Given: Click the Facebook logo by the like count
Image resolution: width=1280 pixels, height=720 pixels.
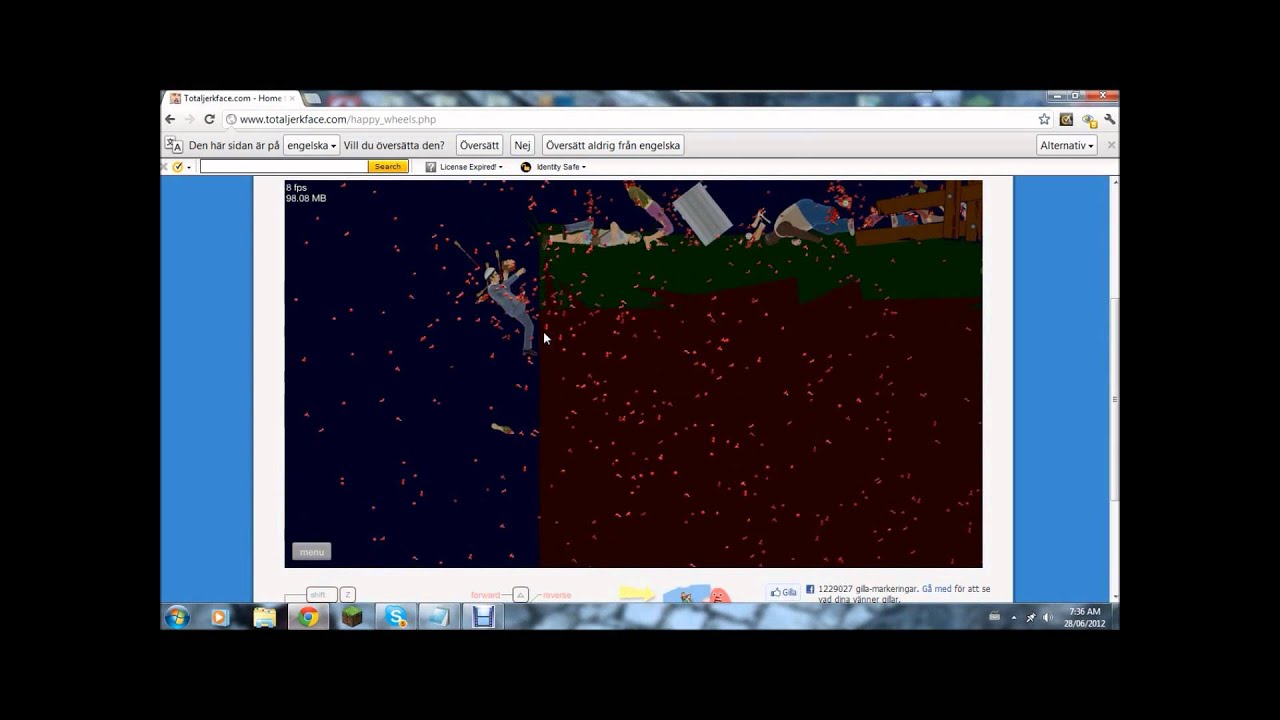Looking at the screenshot, I should pos(810,589).
